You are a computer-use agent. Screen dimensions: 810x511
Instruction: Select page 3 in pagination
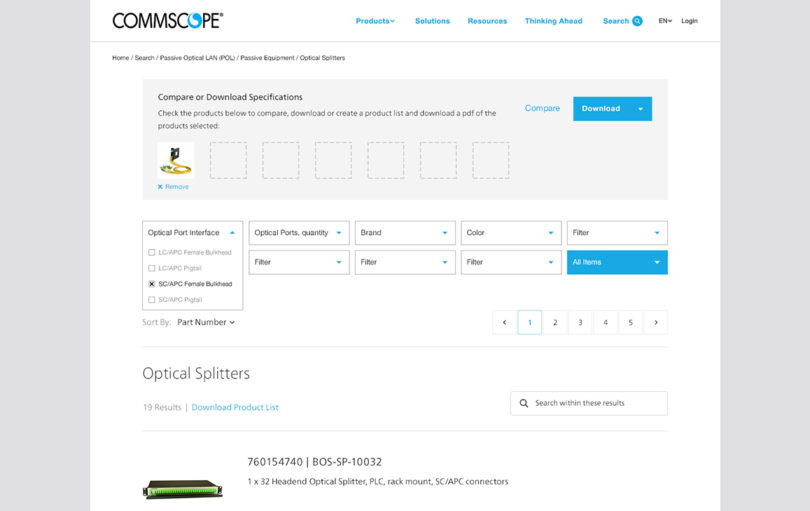[x=580, y=322]
